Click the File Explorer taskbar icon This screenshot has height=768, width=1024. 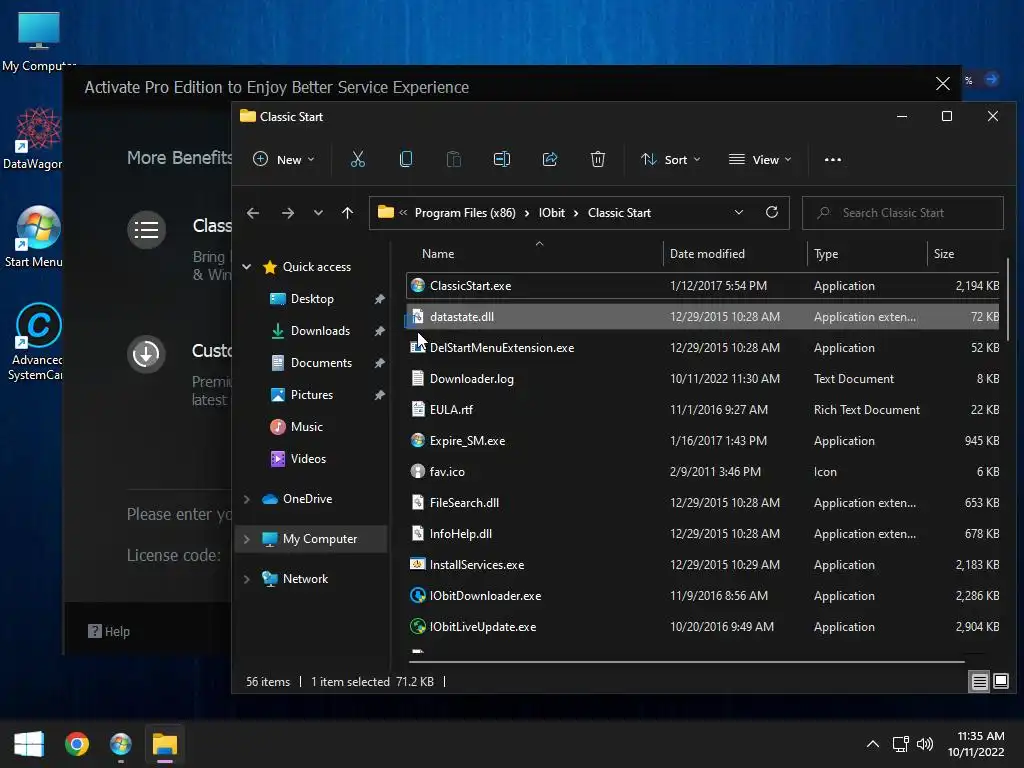point(165,744)
